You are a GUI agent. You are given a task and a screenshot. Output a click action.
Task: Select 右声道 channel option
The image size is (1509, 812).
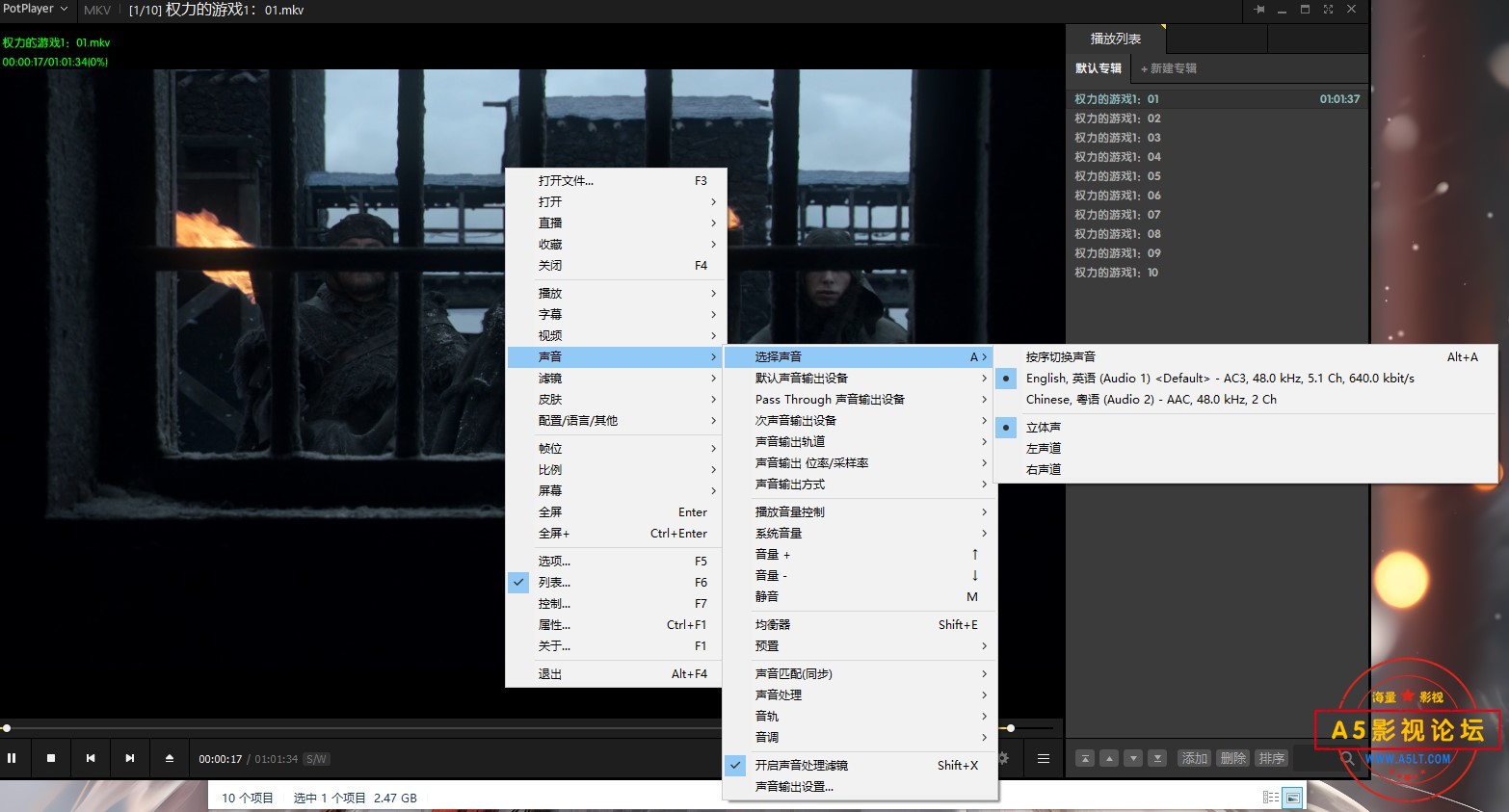pyautogui.click(x=1247, y=470)
